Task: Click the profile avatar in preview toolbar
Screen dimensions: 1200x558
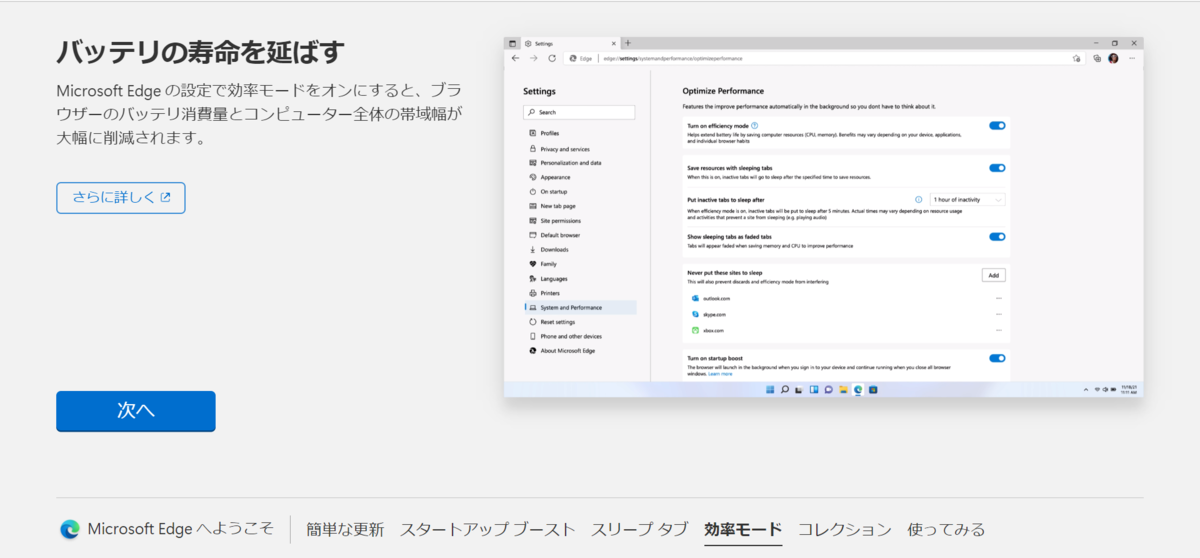Action: (1113, 58)
